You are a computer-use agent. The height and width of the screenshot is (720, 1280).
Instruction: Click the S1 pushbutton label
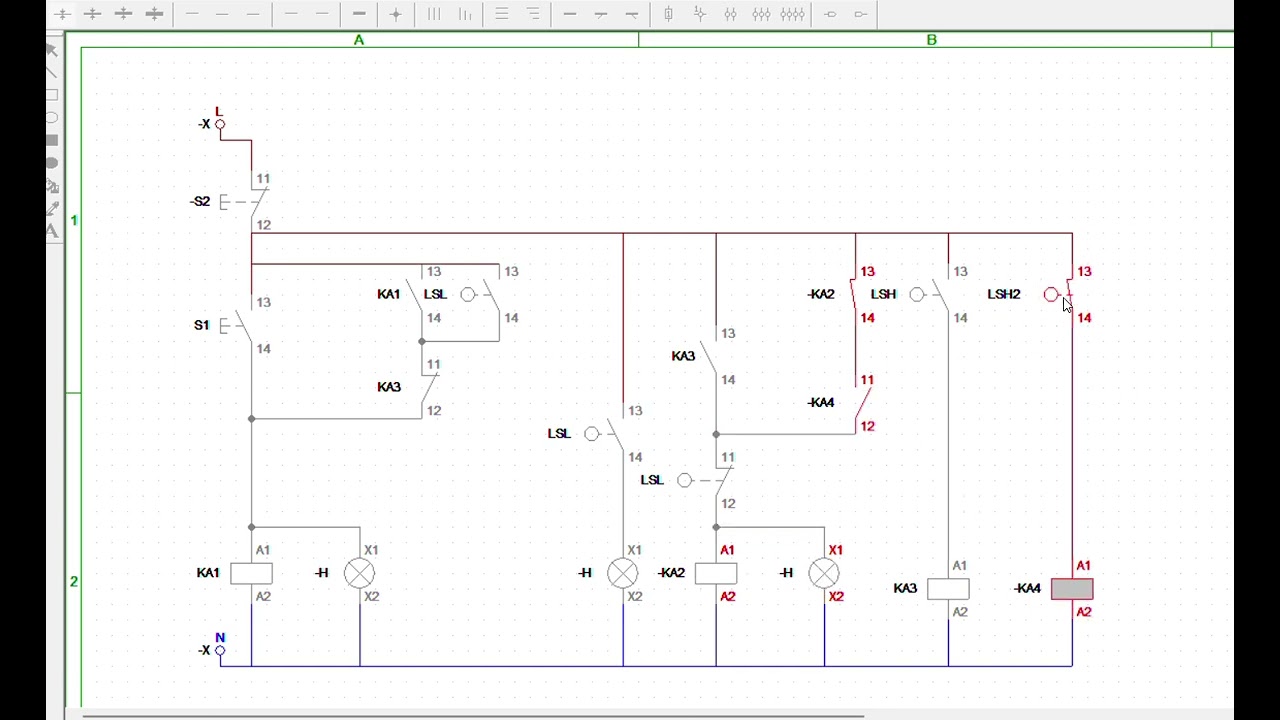[x=202, y=325]
